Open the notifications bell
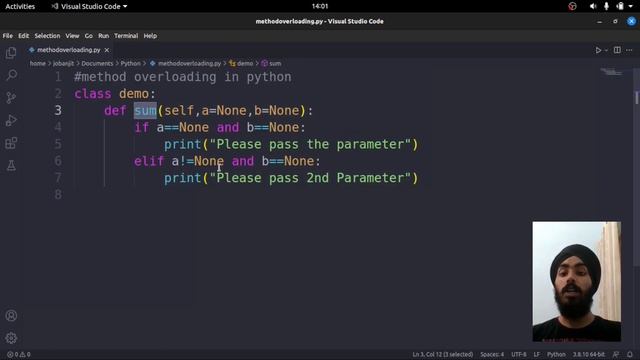640x360 pixels. point(630,354)
